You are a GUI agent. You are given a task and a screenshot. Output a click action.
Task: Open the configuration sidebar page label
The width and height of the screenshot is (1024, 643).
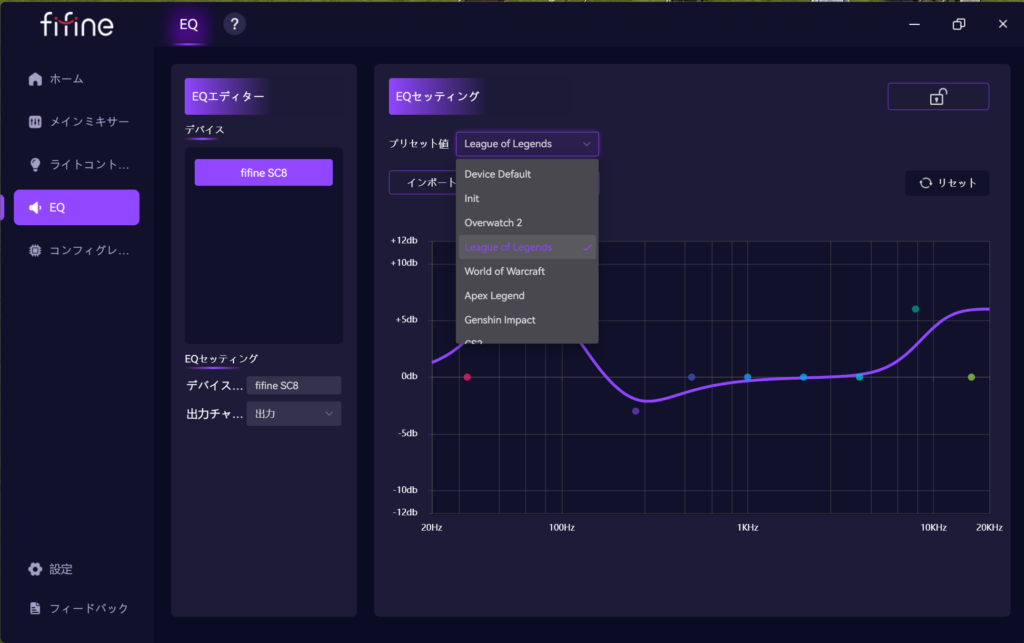pyautogui.click(x=89, y=251)
